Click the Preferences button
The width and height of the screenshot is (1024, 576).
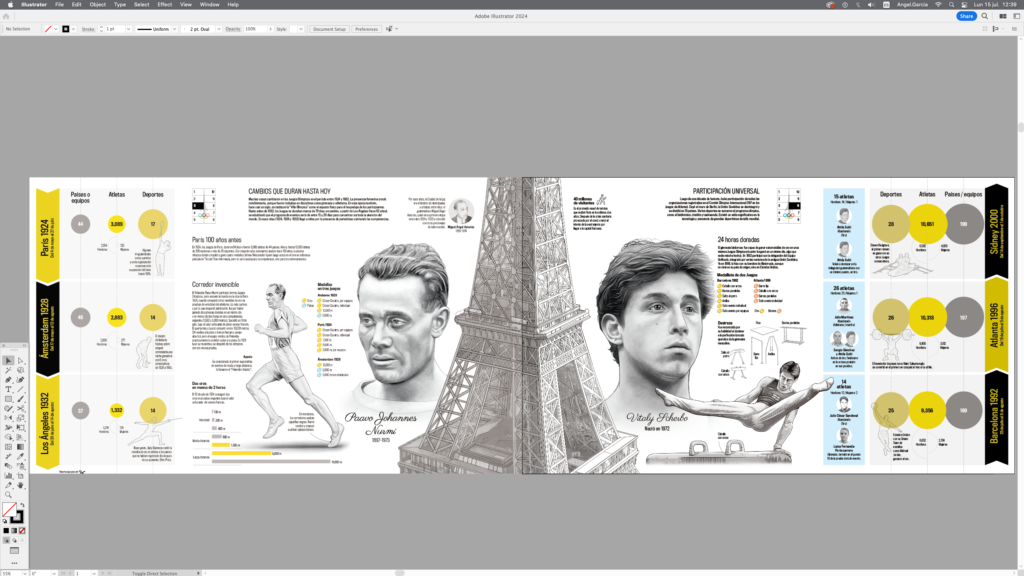[x=366, y=29]
